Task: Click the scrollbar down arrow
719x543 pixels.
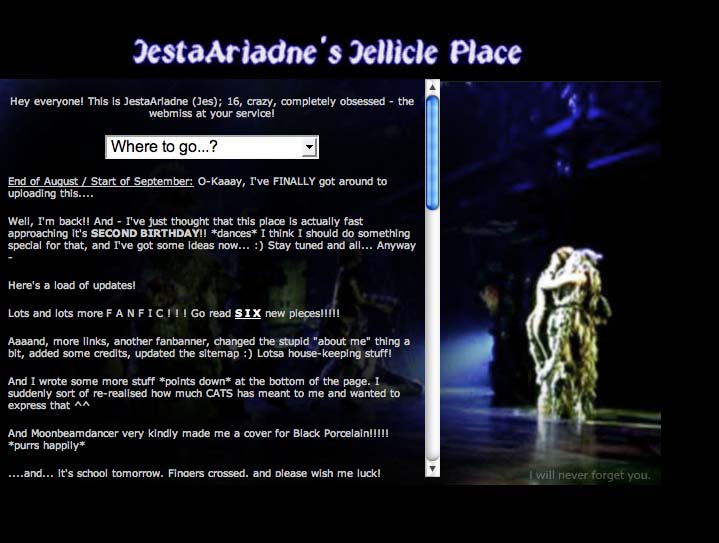Action: [x=432, y=469]
